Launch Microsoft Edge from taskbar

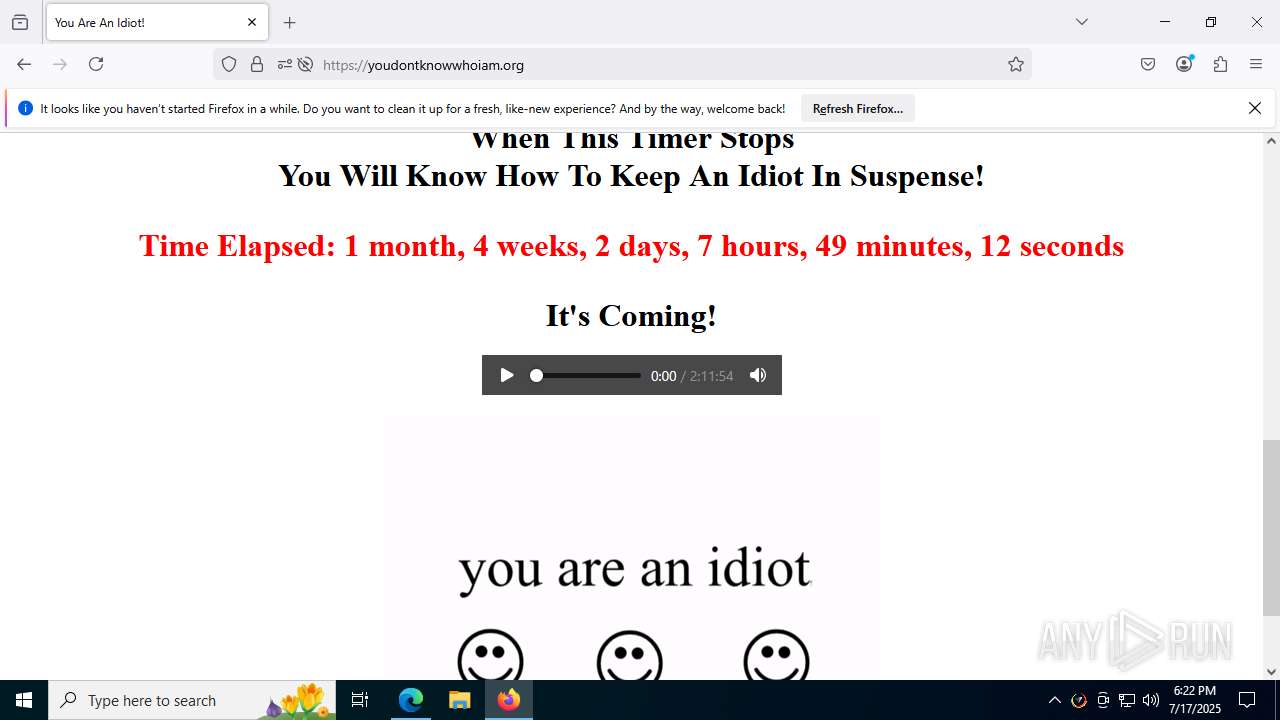click(x=411, y=700)
